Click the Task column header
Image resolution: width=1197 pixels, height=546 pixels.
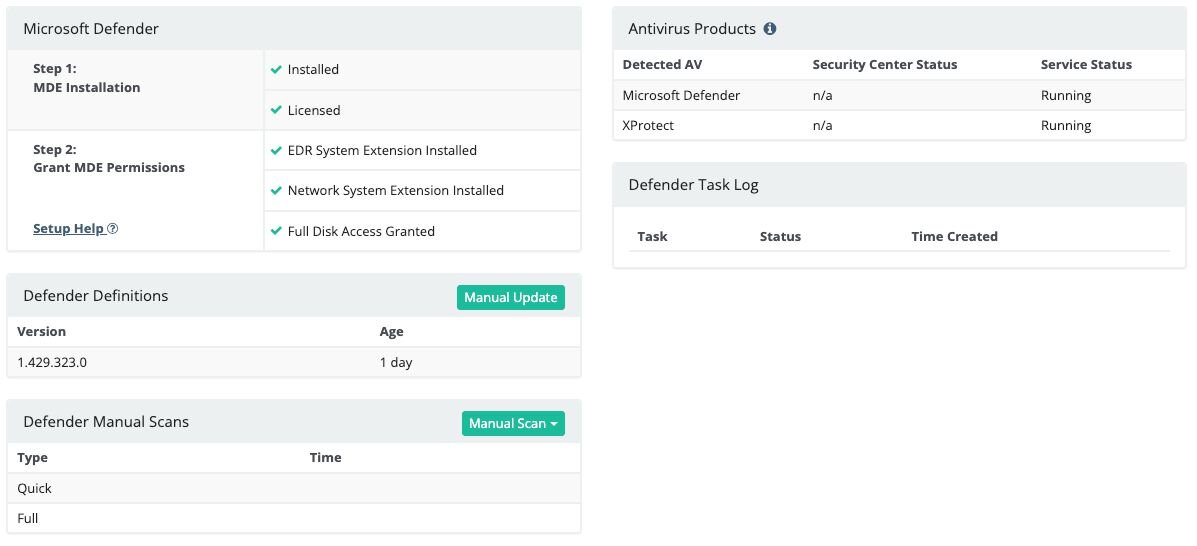[652, 237]
